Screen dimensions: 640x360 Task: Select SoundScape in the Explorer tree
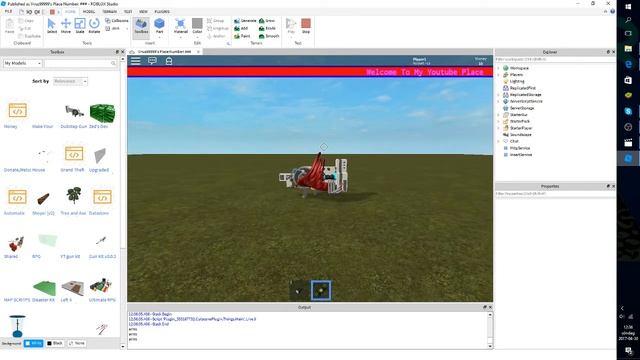(520, 135)
